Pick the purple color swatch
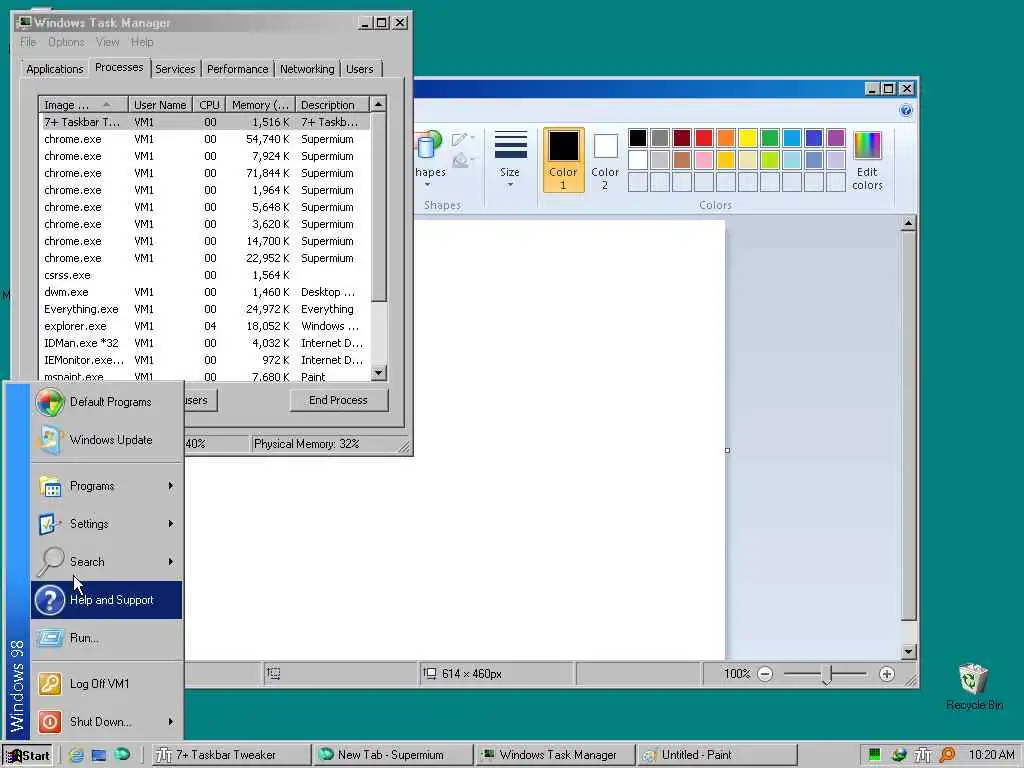The width and height of the screenshot is (1024, 768). click(x=836, y=138)
